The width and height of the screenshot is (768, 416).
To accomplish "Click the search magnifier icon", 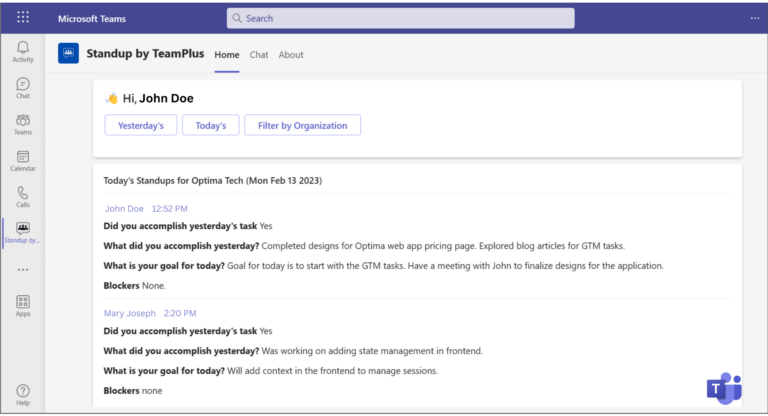I will click(x=237, y=18).
